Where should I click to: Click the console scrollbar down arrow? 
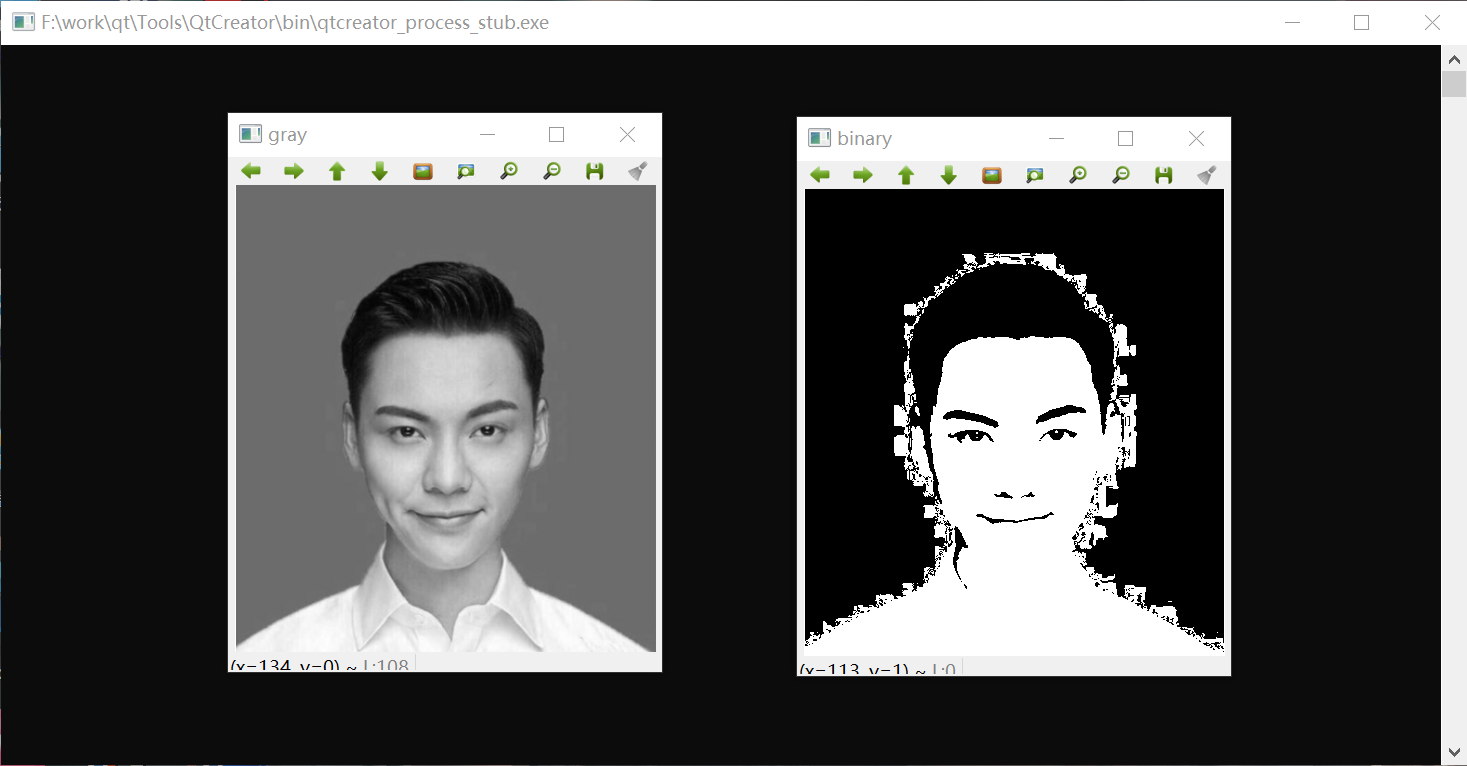pyautogui.click(x=1454, y=751)
